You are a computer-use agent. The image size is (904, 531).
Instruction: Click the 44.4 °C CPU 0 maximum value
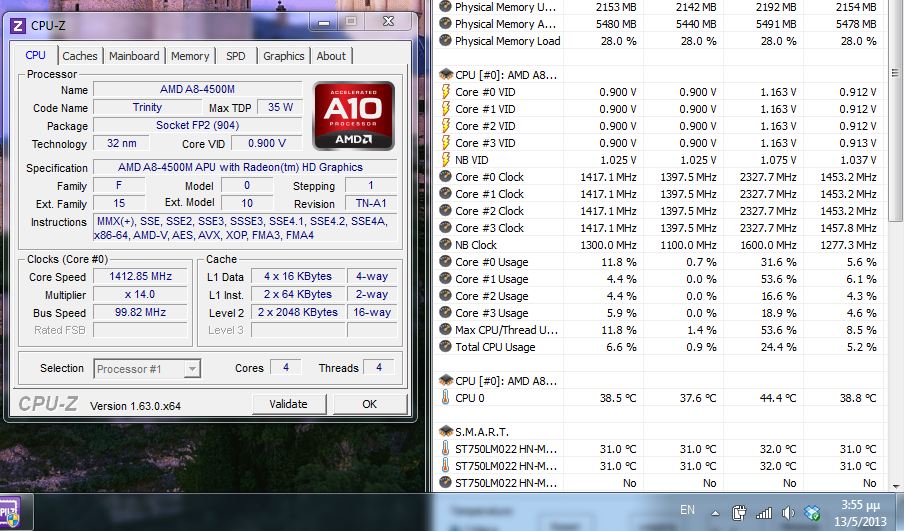click(778, 398)
